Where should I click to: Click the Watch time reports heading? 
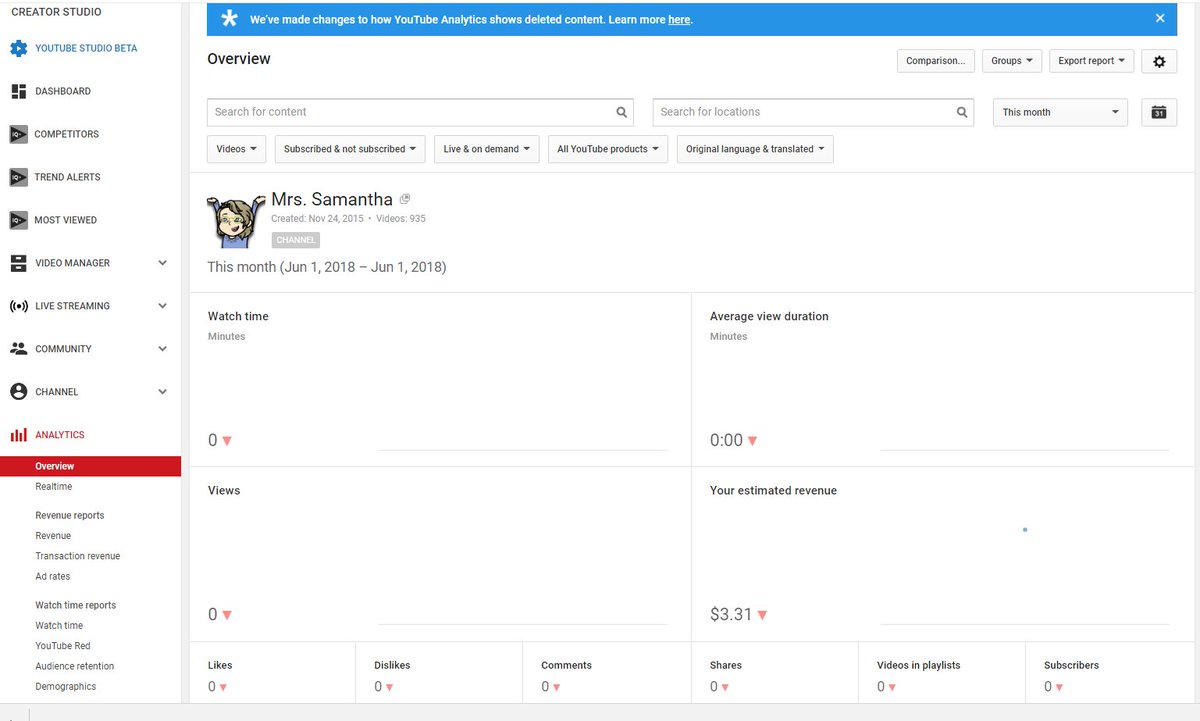tap(76, 605)
